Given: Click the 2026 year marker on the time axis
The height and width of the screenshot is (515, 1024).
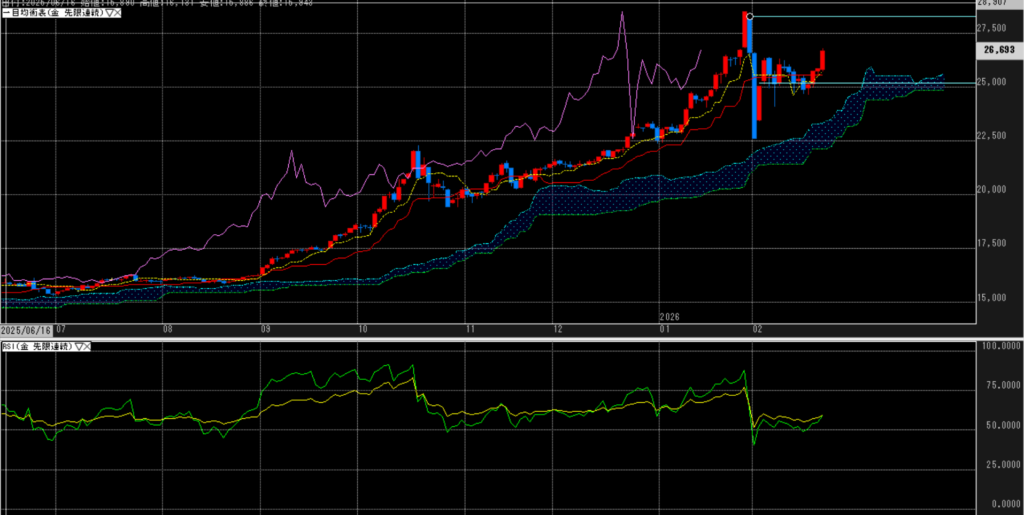Looking at the screenshot, I should point(669,316).
